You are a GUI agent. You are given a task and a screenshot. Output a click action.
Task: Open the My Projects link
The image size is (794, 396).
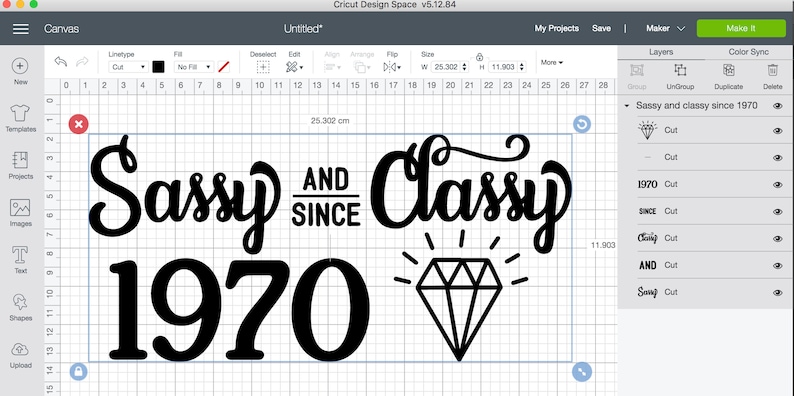(x=557, y=28)
